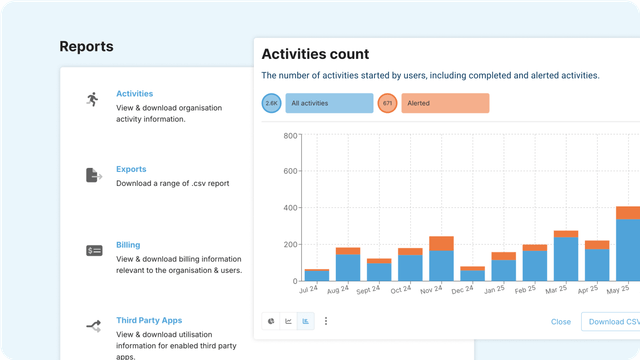Click the 2.6K all activities count badge
The height and width of the screenshot is (360, 640).
[271, 103]
